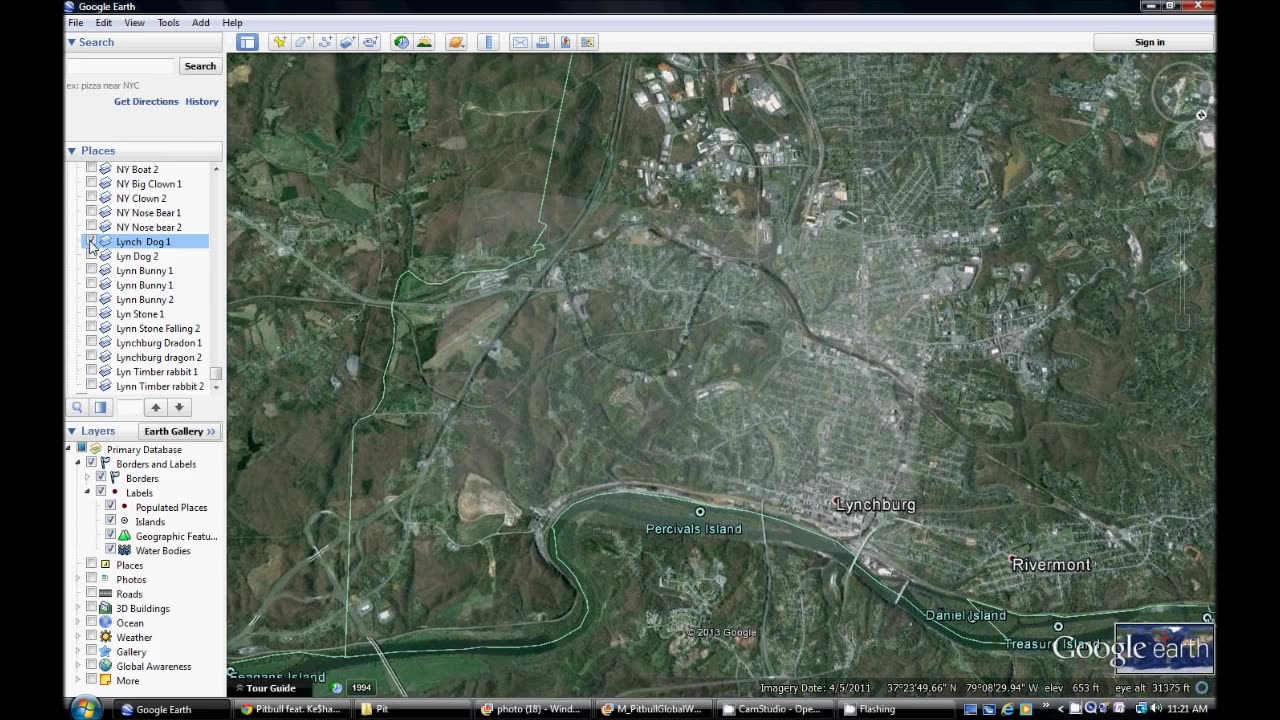This screenshot has height=720, width=1280.
Task: Click the Percivals Island marker on map
Action: click(700, 512)
